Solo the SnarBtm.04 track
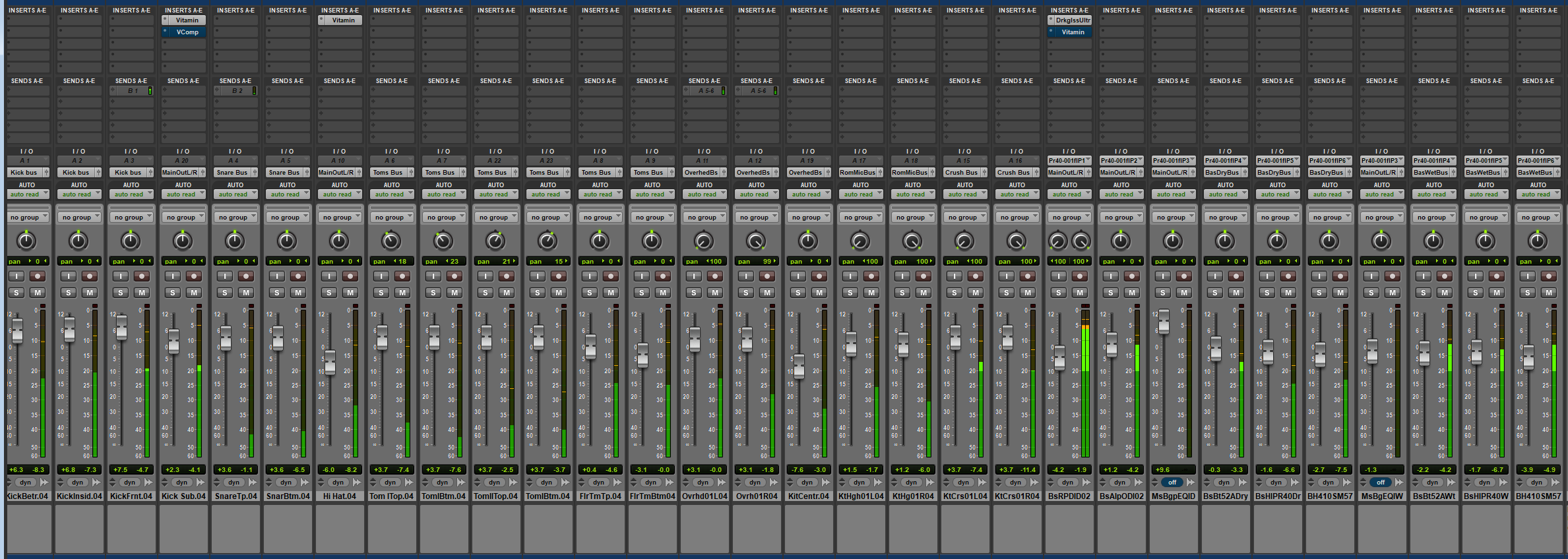Viewport: 1568px width, 559px height. (277, 293)
